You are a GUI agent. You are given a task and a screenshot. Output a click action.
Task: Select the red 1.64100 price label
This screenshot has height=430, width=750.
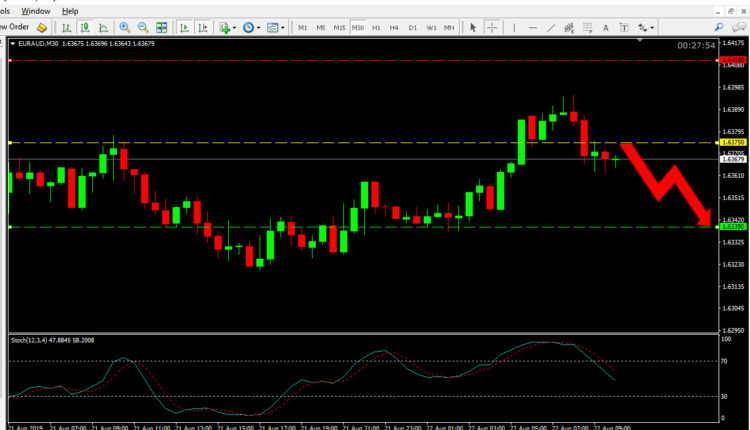733,60
